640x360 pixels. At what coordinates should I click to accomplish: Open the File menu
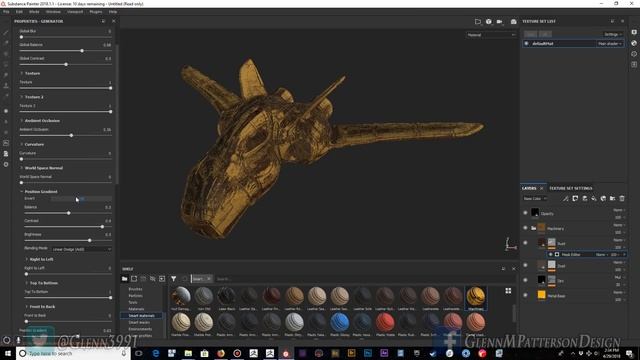click(x=6, y=12)
